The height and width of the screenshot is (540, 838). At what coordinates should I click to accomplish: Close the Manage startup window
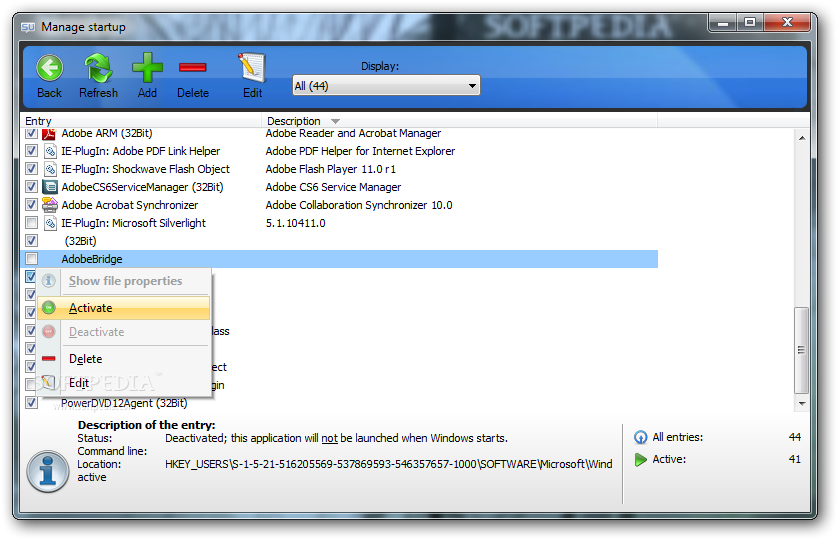click(787, 22)
